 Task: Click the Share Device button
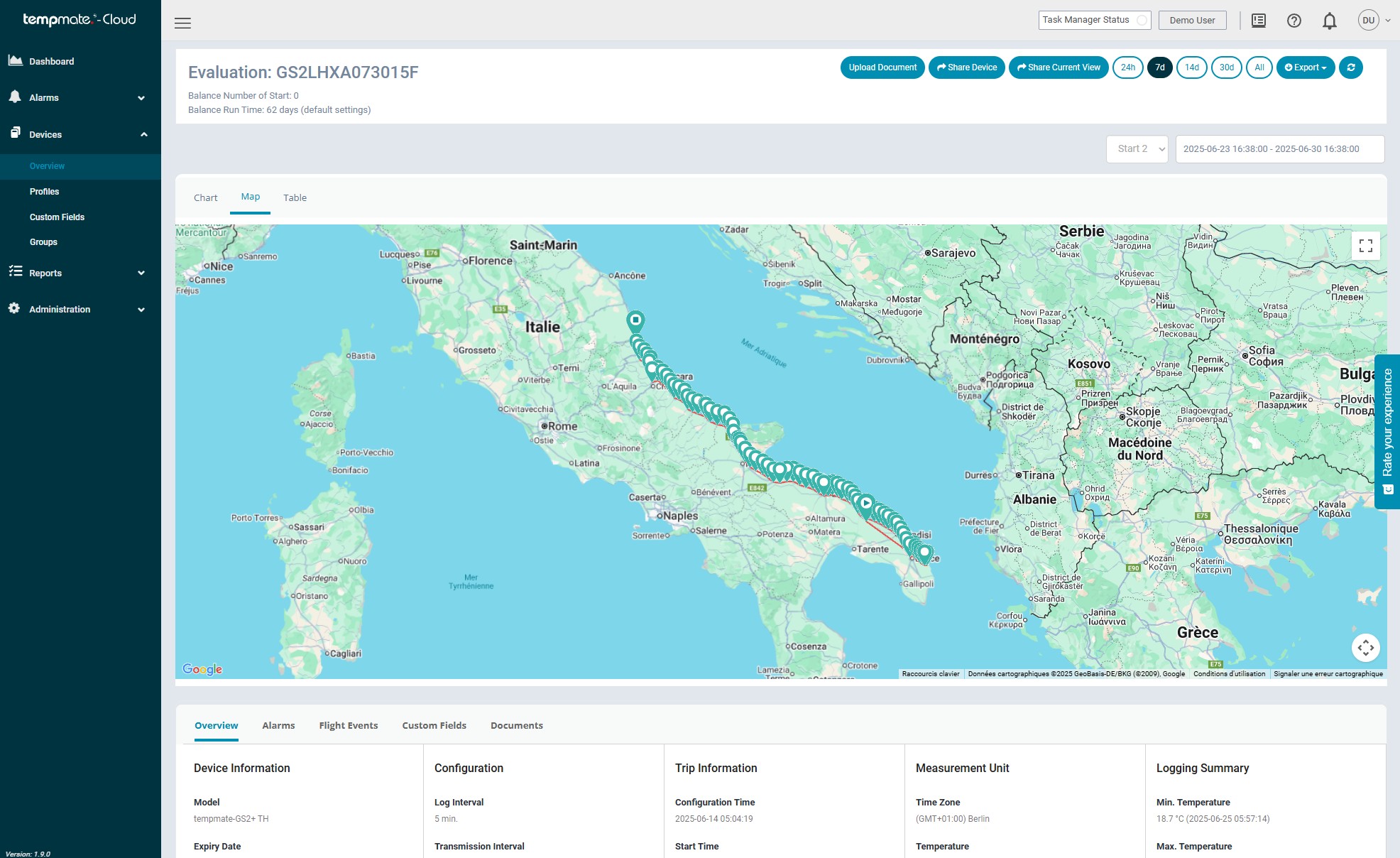(x=966, y=67)
